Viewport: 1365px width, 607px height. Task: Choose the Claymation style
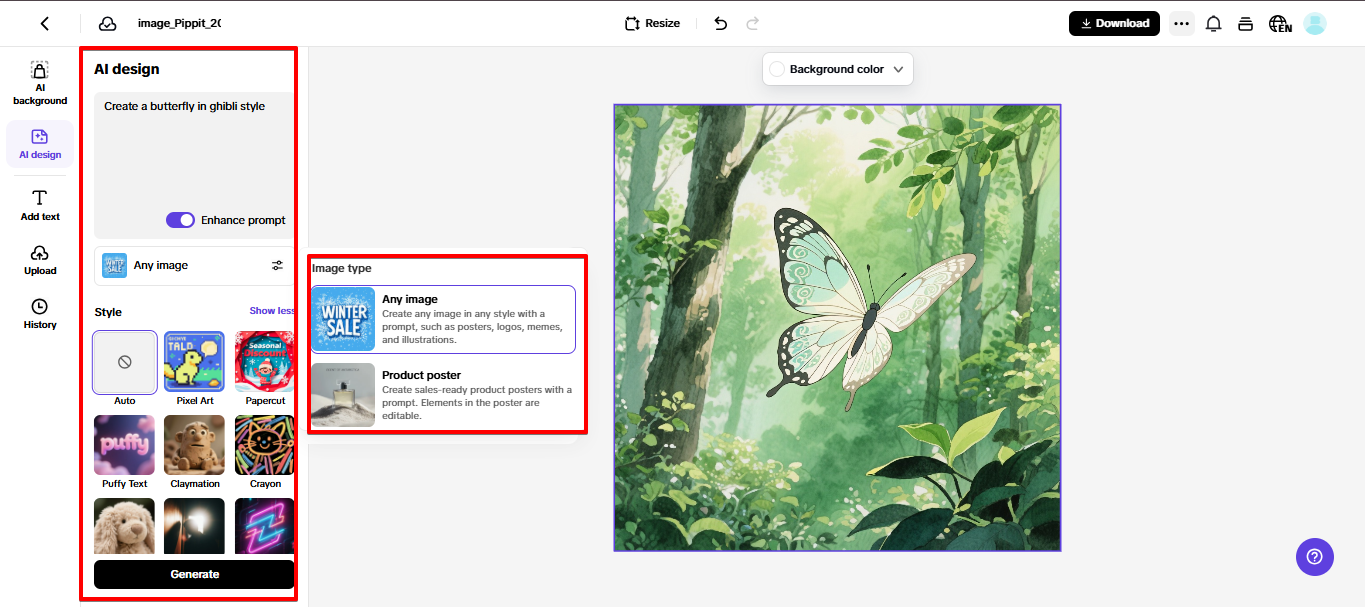(x=194, y=445)
